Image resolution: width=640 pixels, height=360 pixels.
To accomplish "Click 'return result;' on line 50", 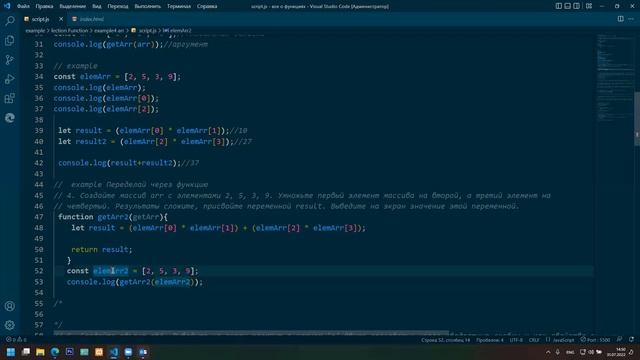I will pos(102,249).
